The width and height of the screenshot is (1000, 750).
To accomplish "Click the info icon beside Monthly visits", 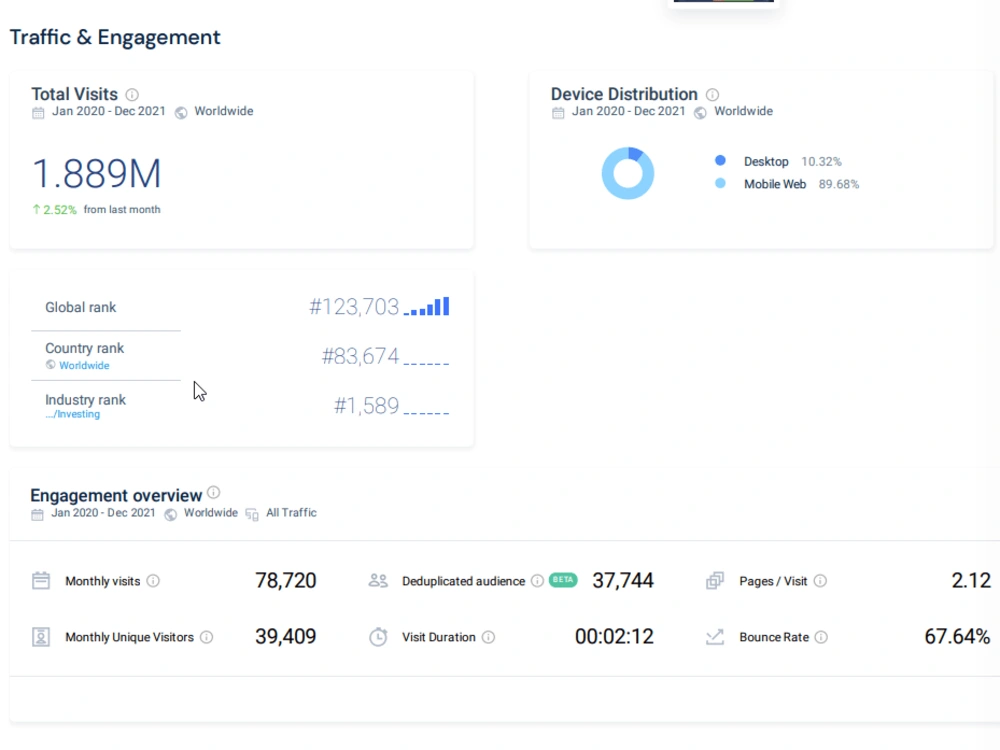I will click(x=153, y=581).
